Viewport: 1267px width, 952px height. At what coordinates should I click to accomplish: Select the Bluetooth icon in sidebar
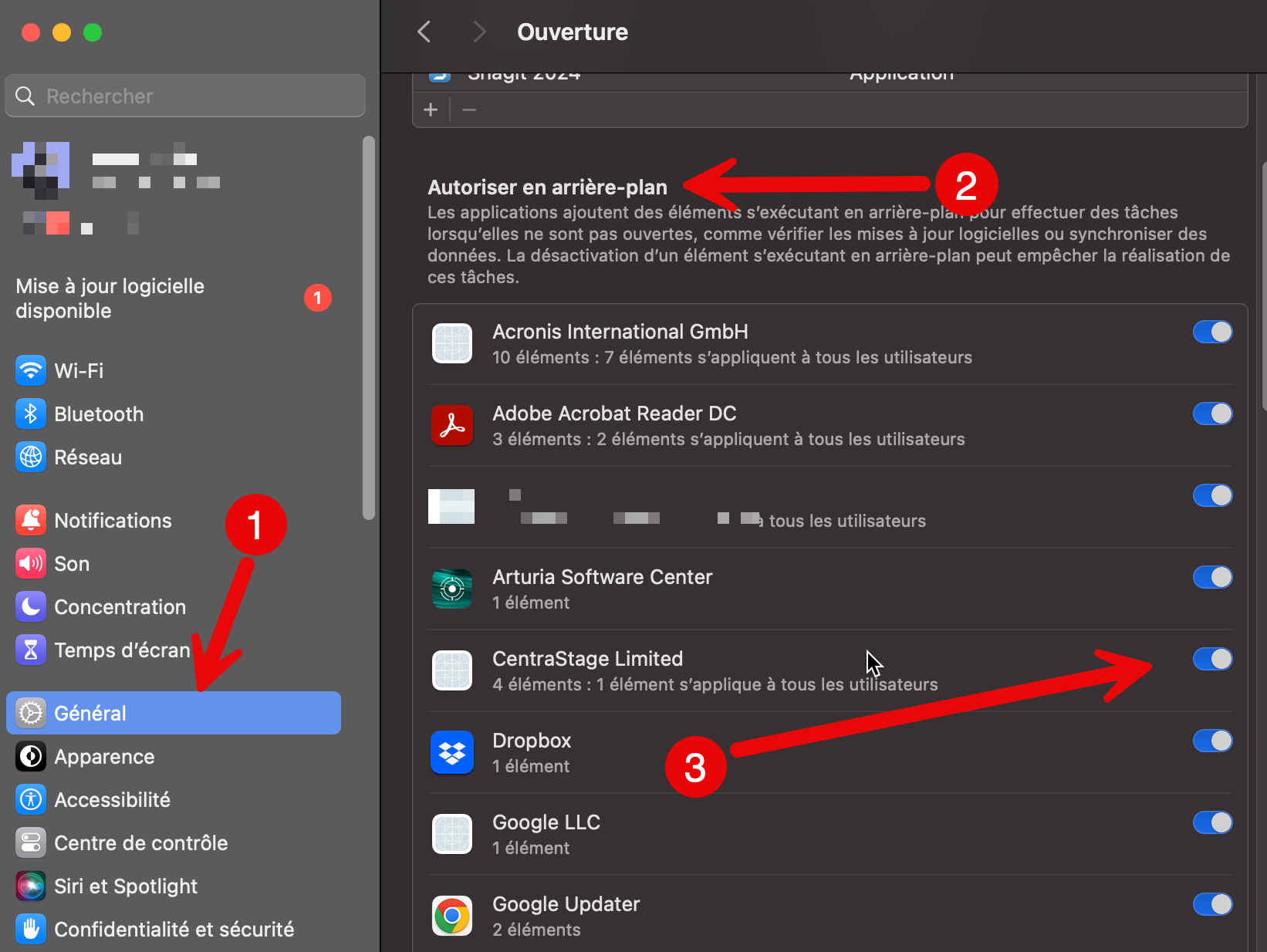[x=31, y=414]
